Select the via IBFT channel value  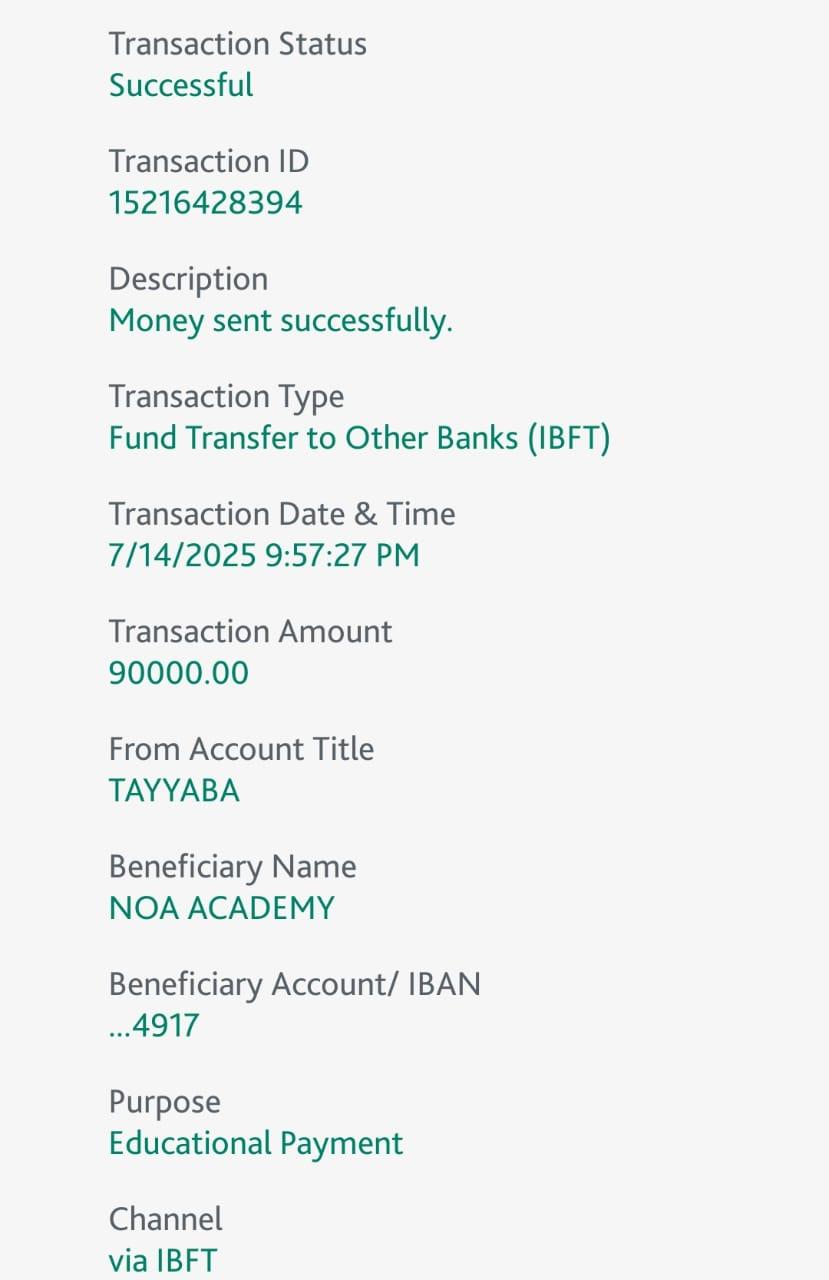pos(162,1261)
